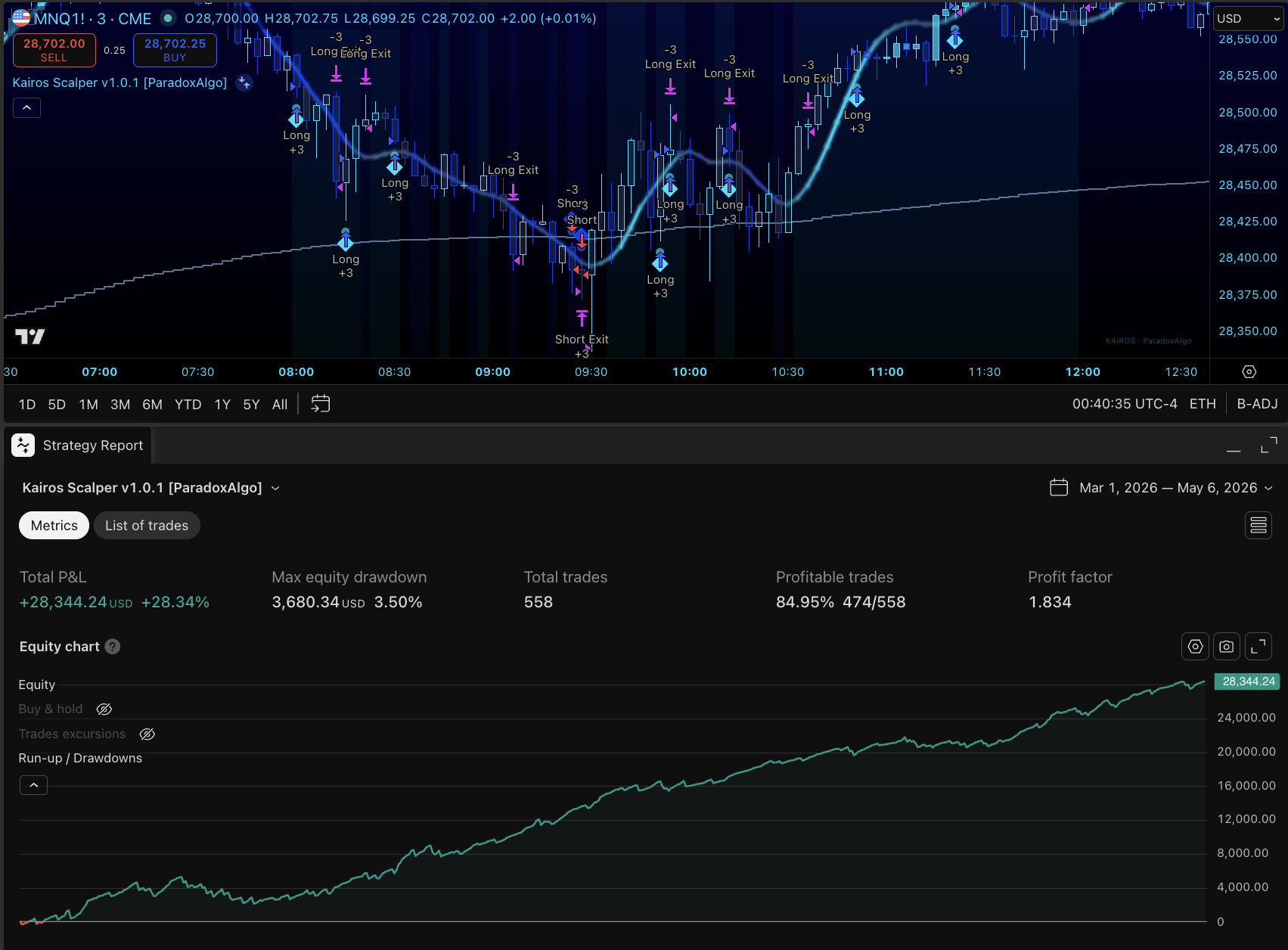
Task: Click the Kairos Scalper sparkle icon on chart
Action: (x=244, y=82)
